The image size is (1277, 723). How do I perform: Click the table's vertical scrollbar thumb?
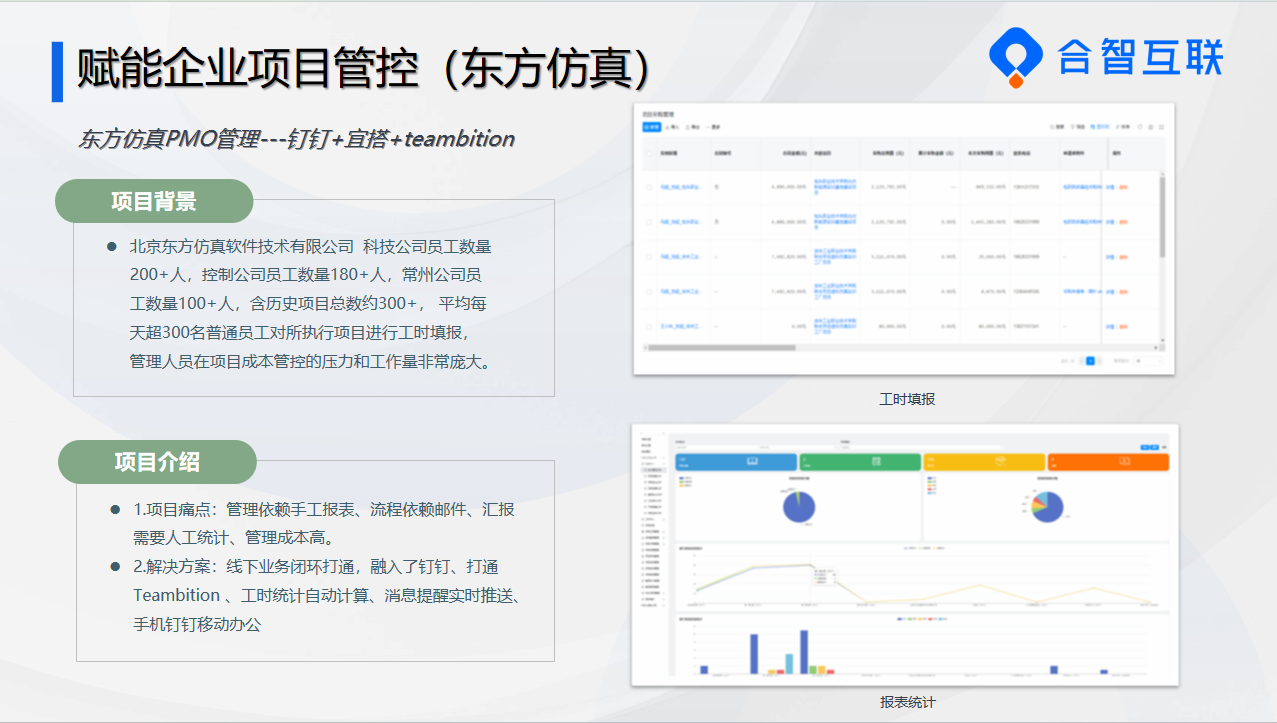pos(1162,216)
